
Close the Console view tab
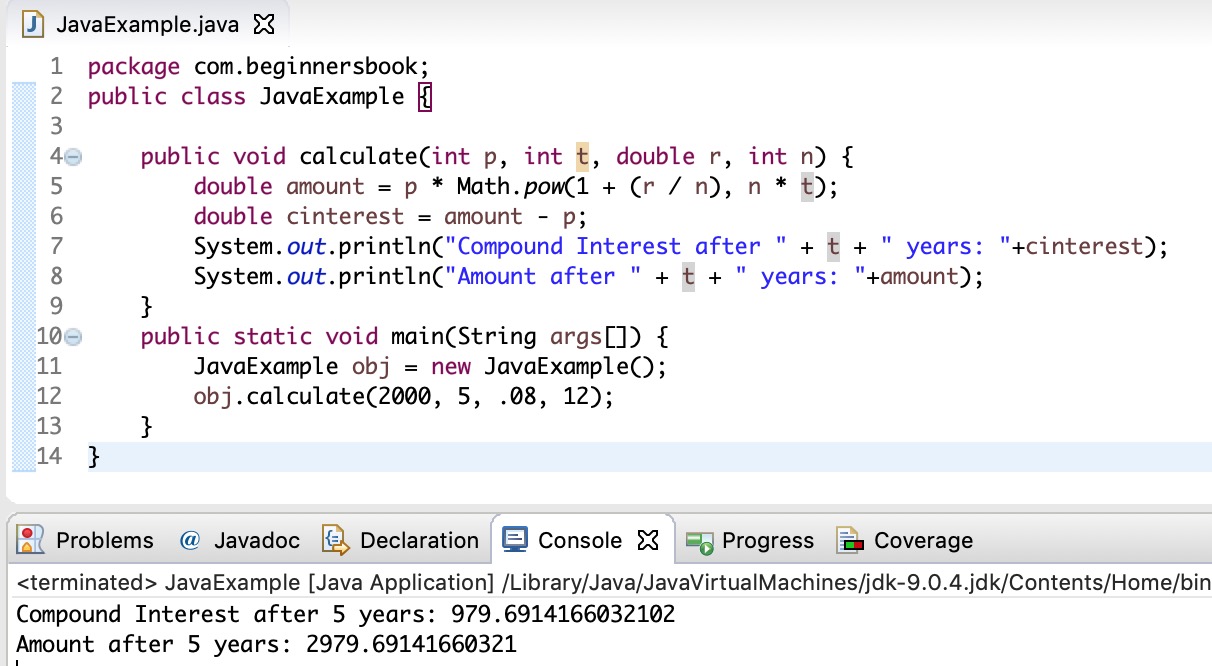click(648, 541)
